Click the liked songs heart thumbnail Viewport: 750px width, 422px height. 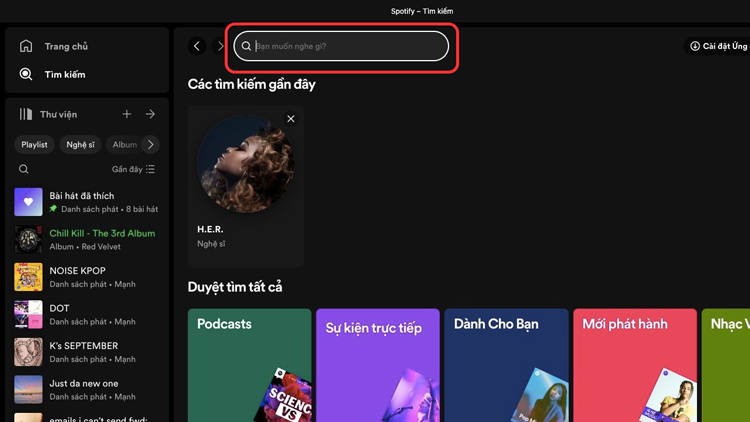[x=28, y=202]
